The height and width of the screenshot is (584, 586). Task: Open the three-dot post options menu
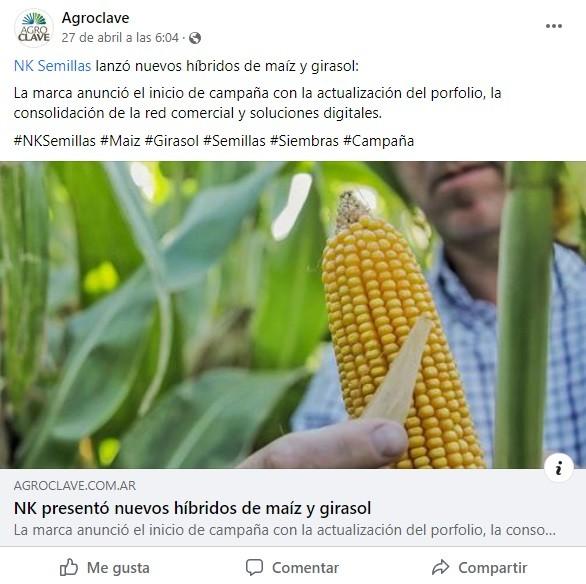coord(553,26)
